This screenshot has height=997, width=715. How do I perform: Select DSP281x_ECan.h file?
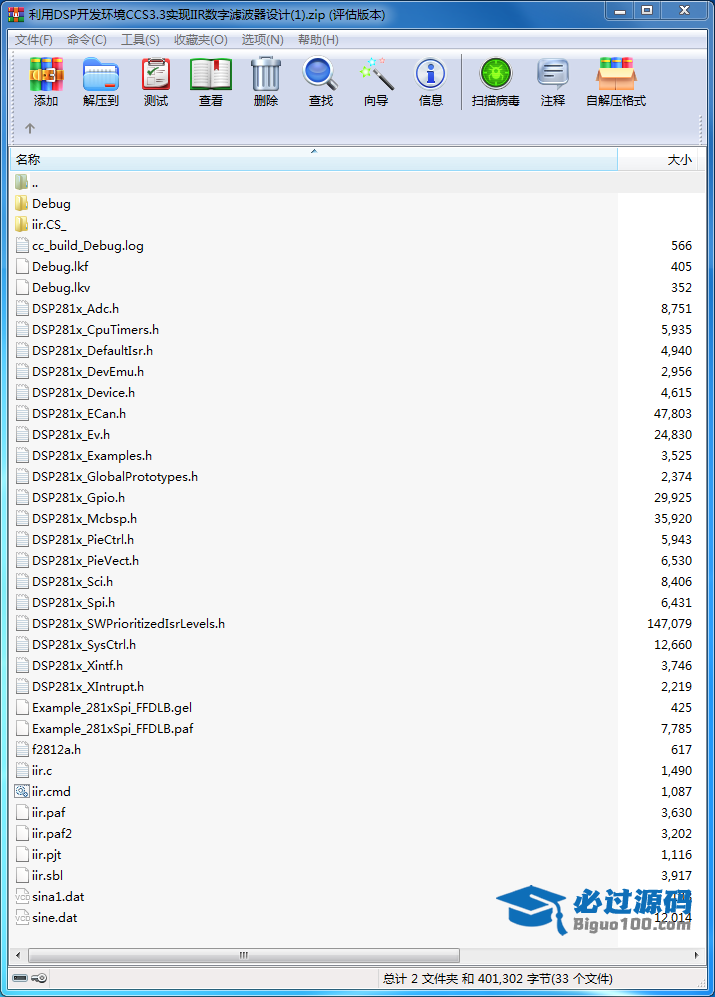pos(70,413)
